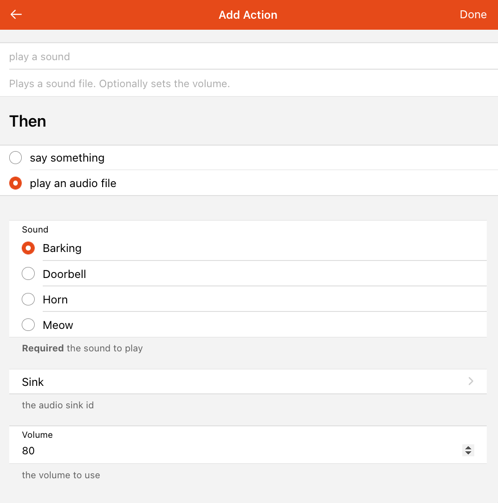
Task: Focus the Volume field showing 80
Action: pos(248,451)
